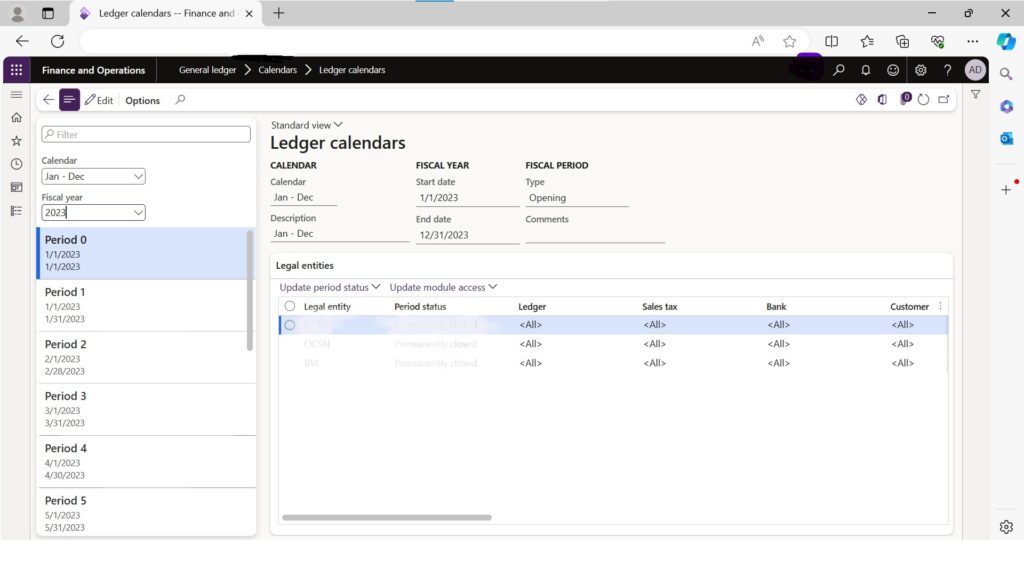Click the back arrow in action pane
The image size is (1024, 576).
[48, 100]
